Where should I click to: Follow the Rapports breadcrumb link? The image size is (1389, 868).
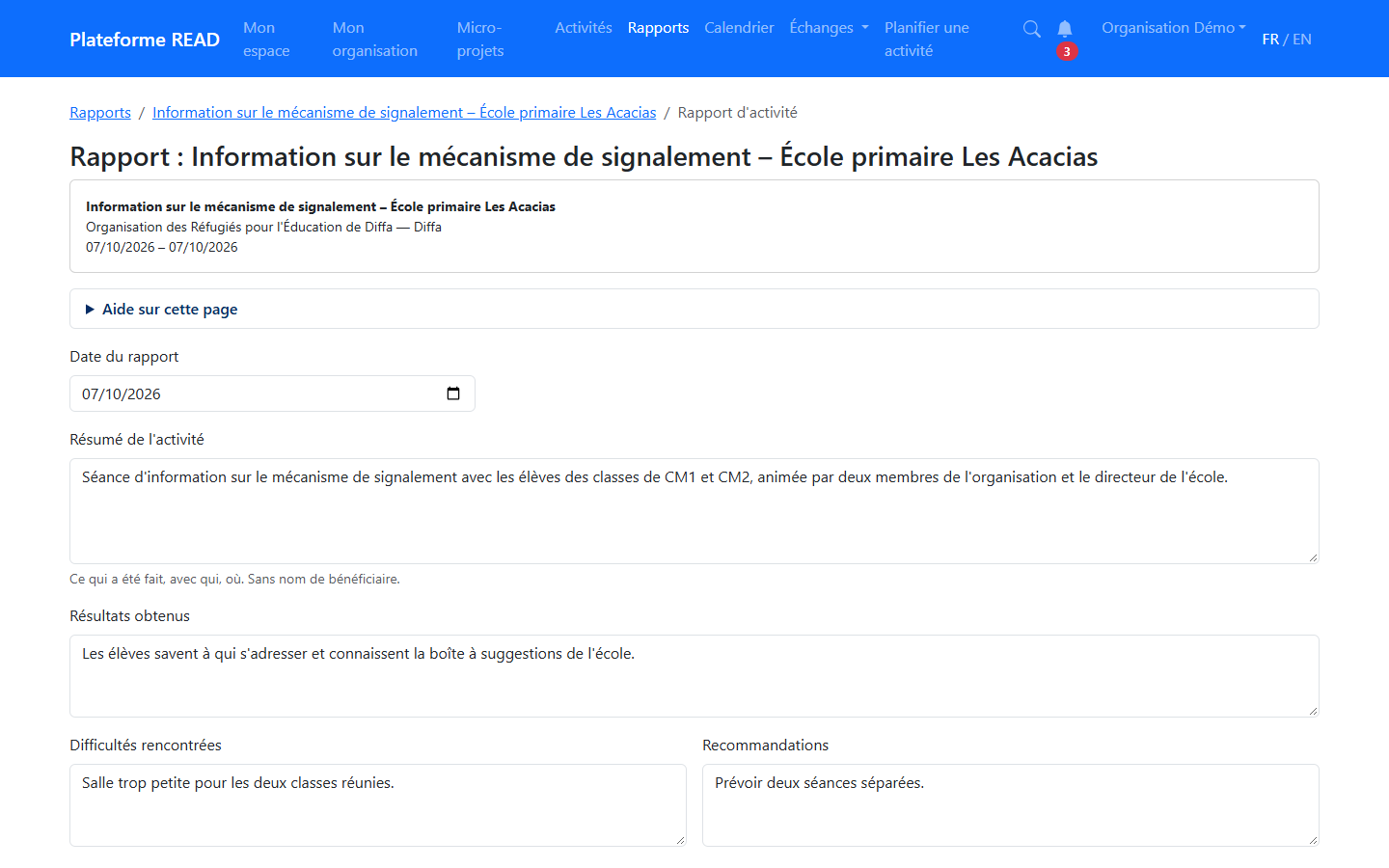pyautogui.click(x=100, y=113)
